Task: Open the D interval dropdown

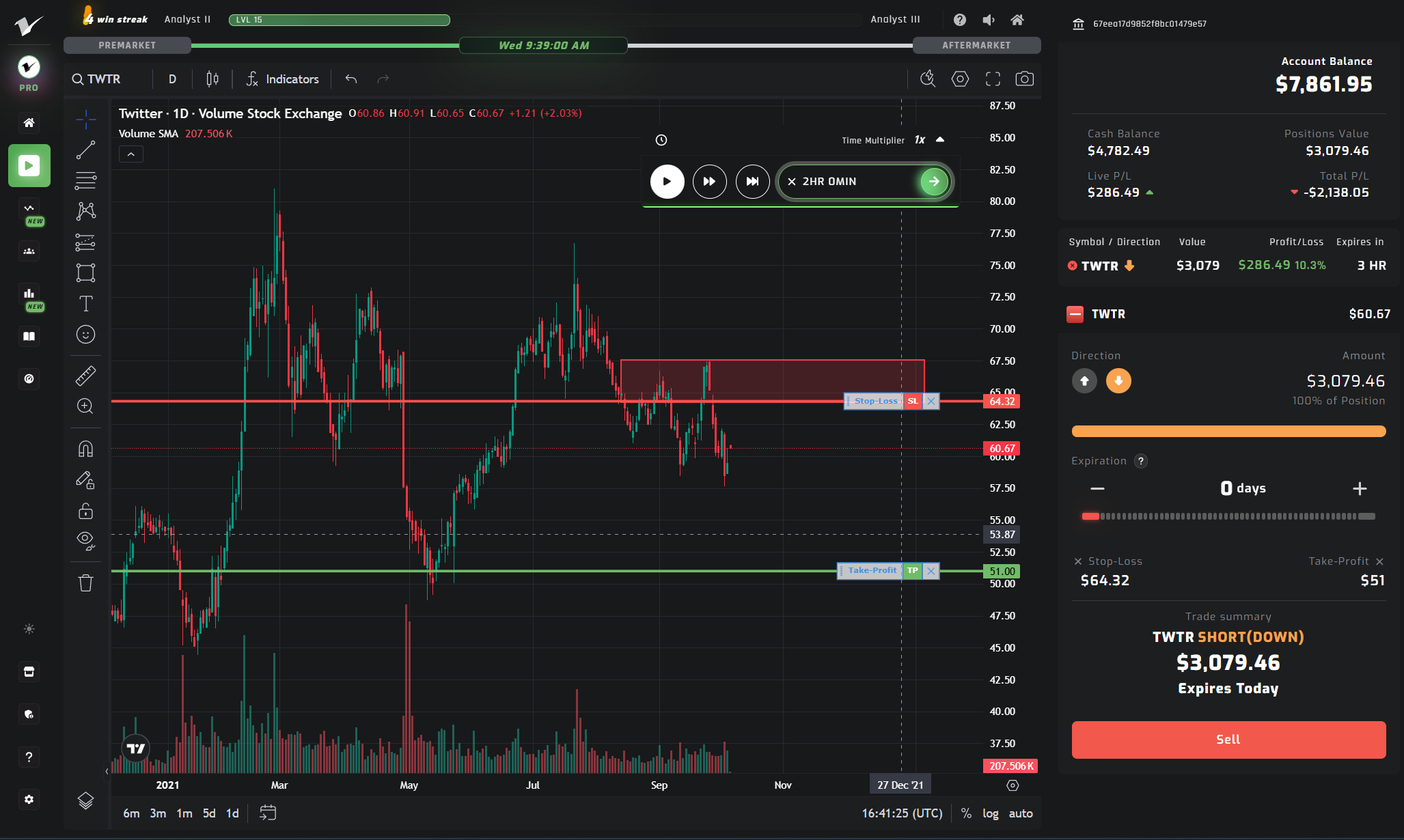Action: pos(172,79)
